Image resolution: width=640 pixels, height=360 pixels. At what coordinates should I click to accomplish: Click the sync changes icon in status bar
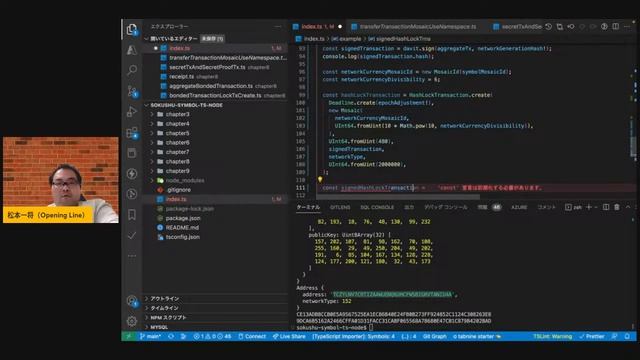171,336
